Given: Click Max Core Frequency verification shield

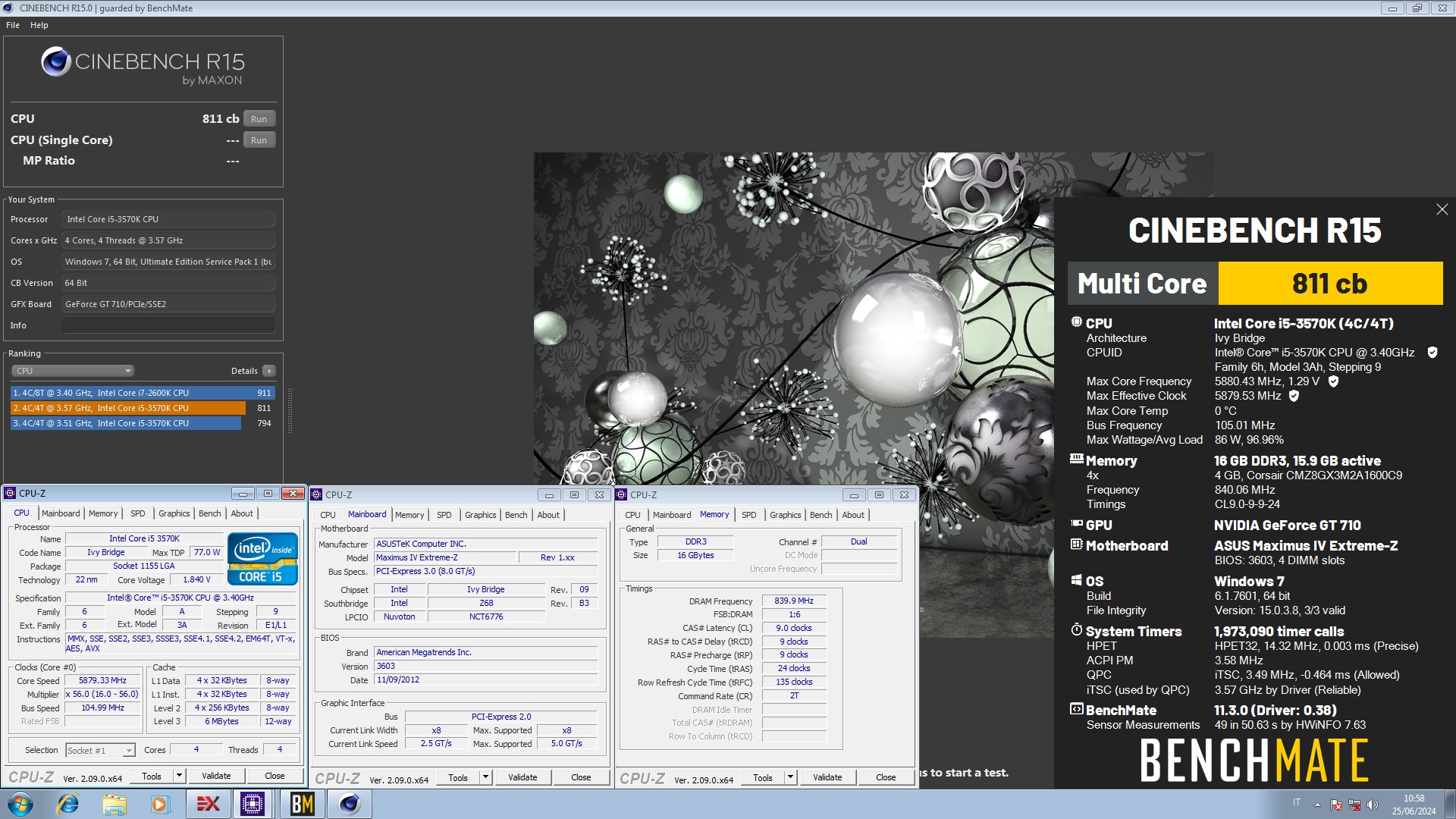Looking at the screenshot, I should (x=1334, y=381).
